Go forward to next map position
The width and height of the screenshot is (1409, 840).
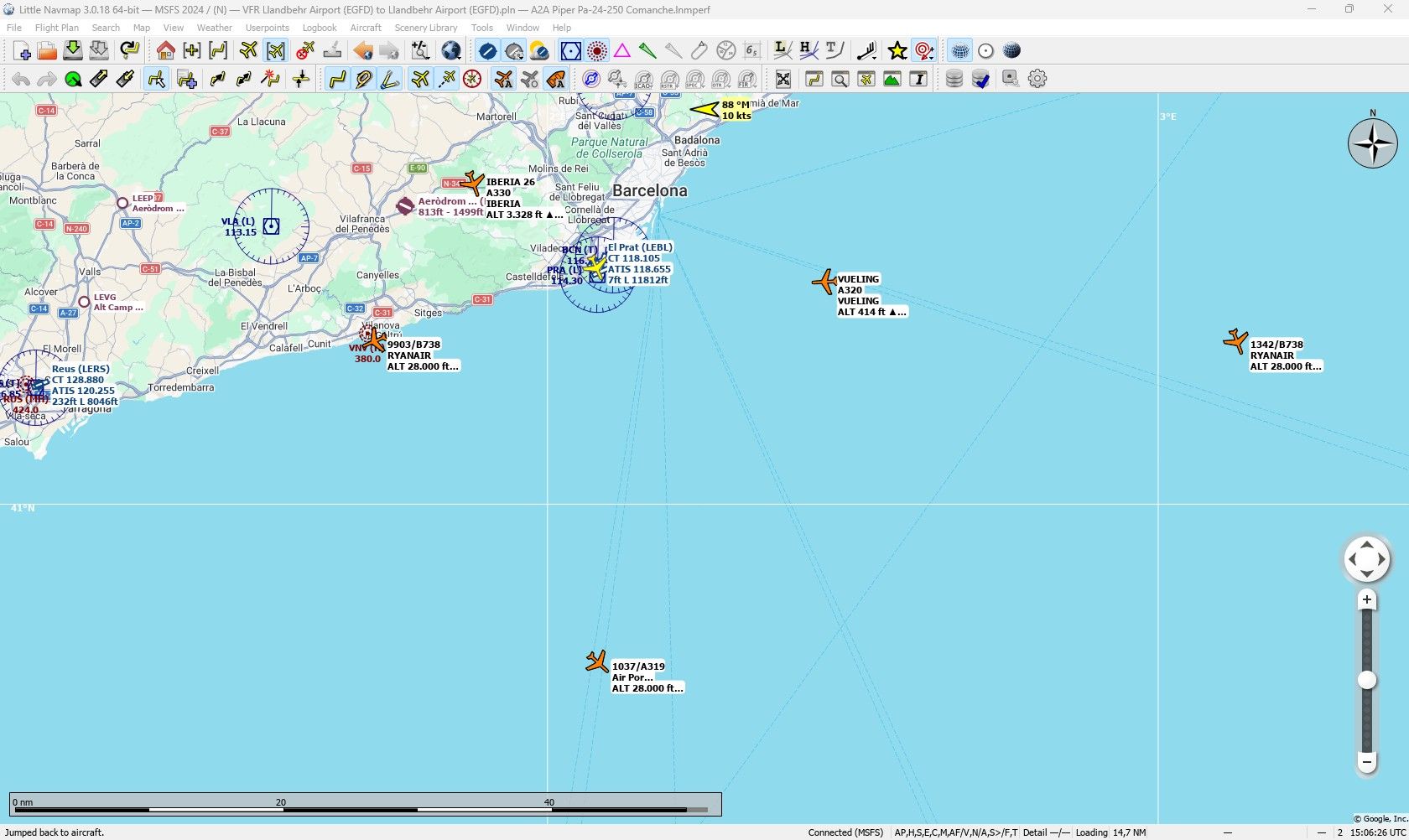[389, 51]
